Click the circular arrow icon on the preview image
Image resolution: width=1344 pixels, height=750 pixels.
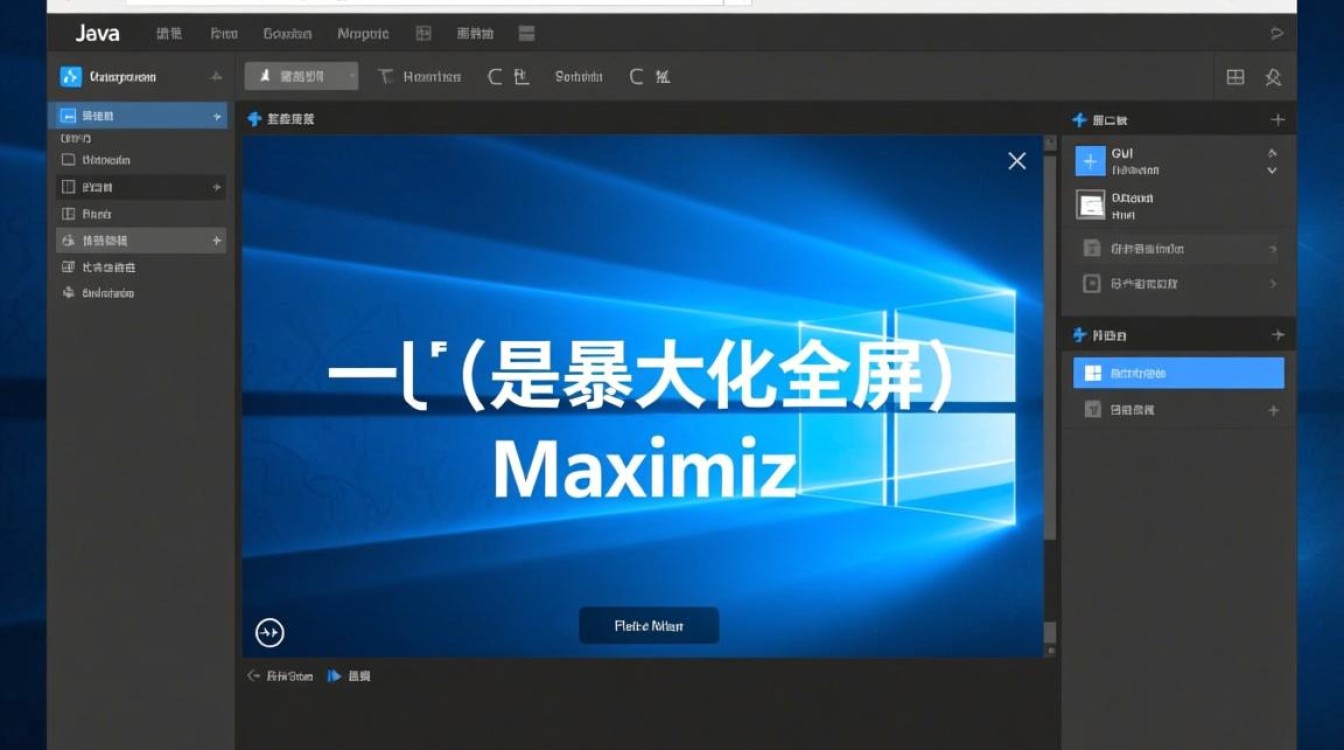[x=268, y=633]
